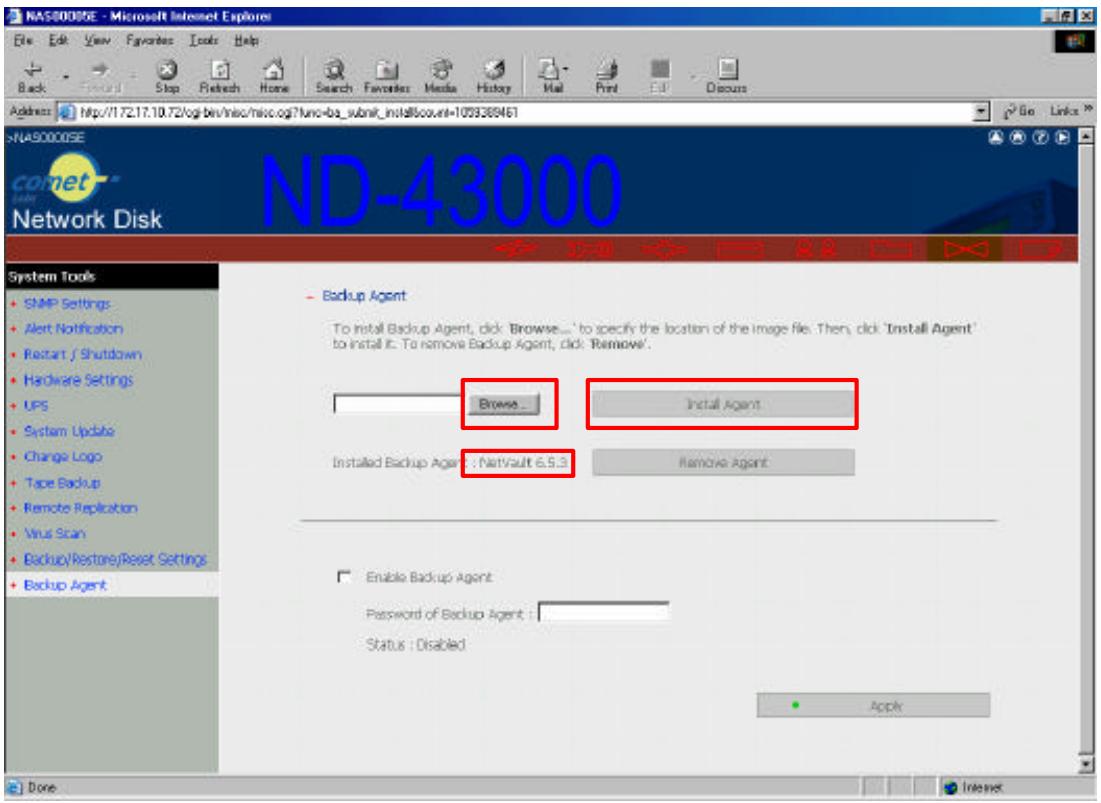Open the Restart / Shutdown link
The width and height of the screenshot is (1101, 803).
pyautogui.click(x=83, y=354)
